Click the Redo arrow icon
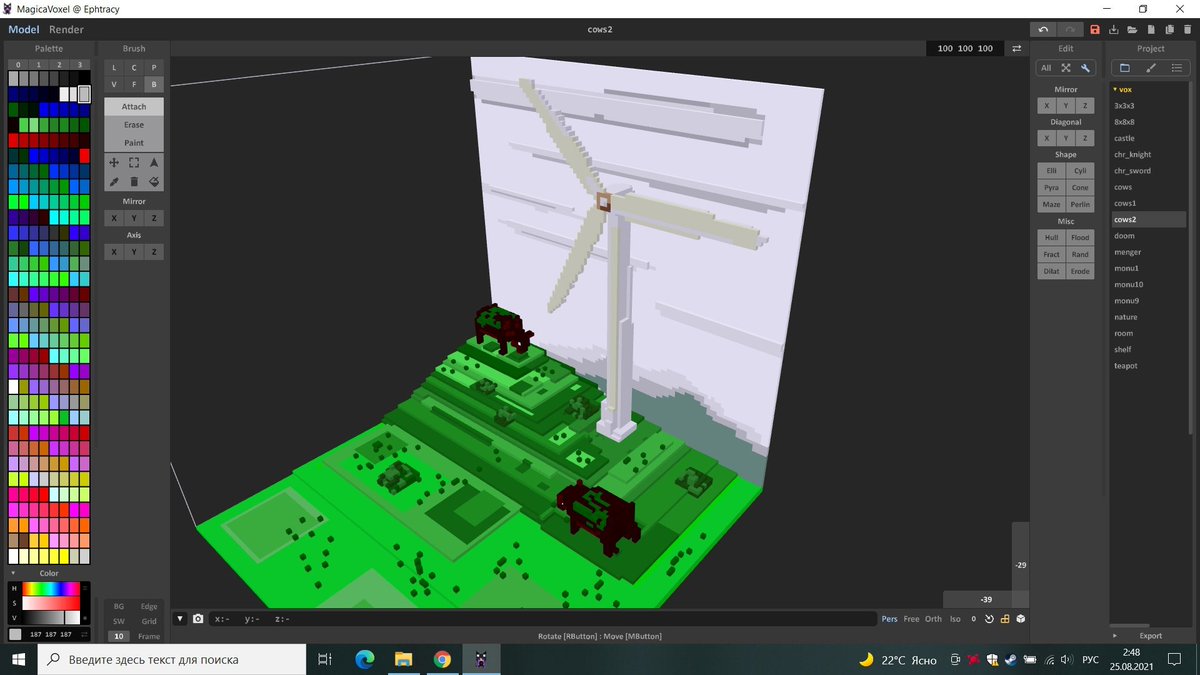The image size is (1200, 675). tap(1070, 30)
